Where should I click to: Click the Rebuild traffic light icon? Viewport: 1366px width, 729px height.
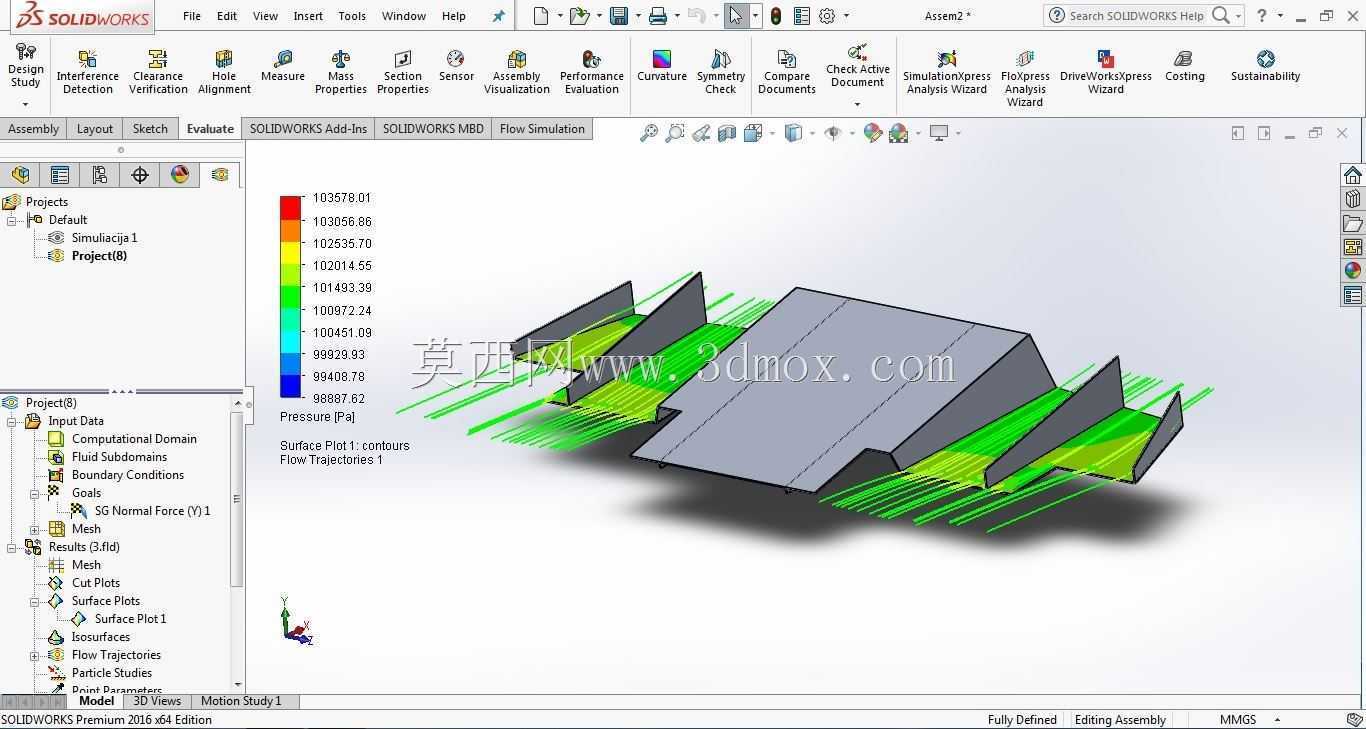coord(775,16)
